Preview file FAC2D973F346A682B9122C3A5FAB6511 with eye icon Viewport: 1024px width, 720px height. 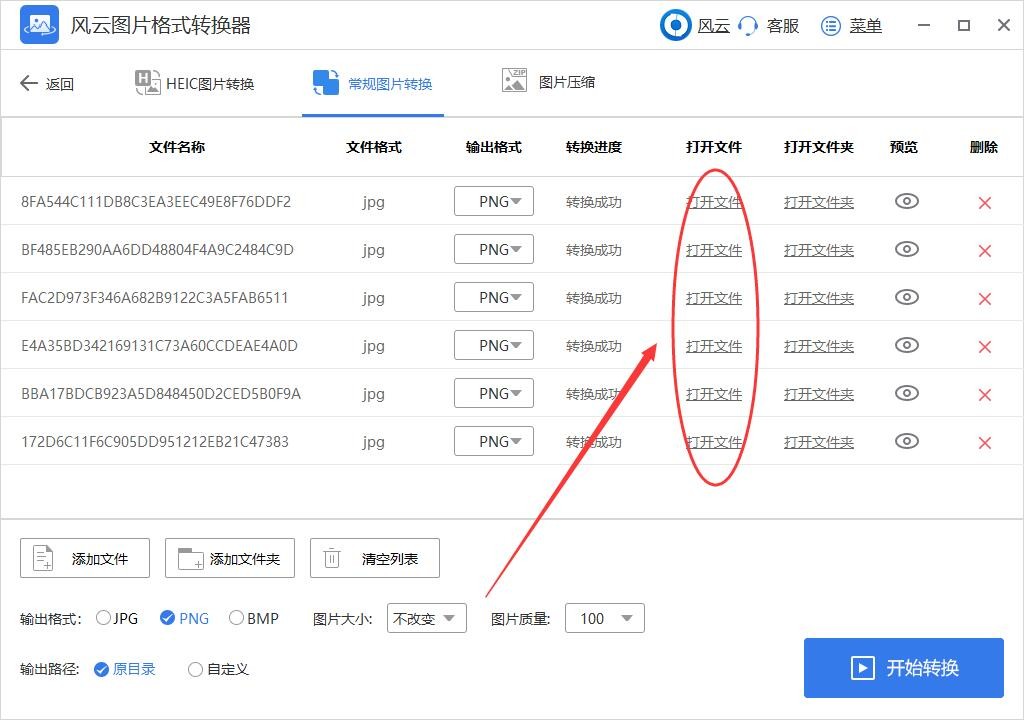click(906, 297)
